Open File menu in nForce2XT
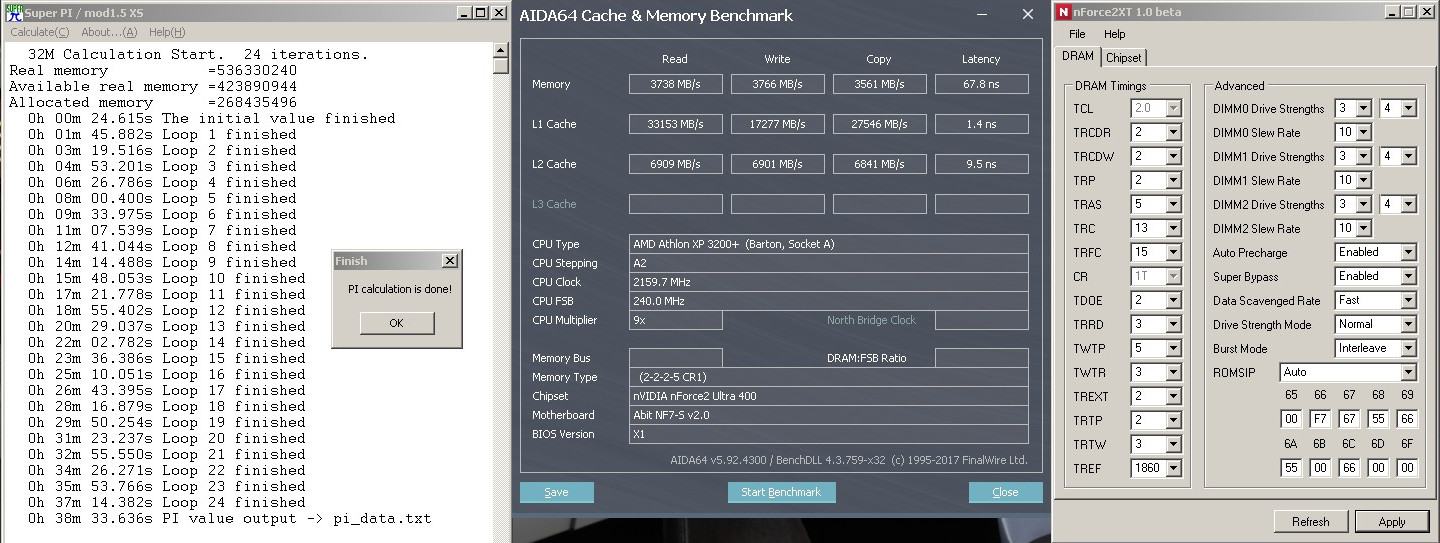Image resolution: width=1440 pixels, height=543 pixels. pos(1077,33)
